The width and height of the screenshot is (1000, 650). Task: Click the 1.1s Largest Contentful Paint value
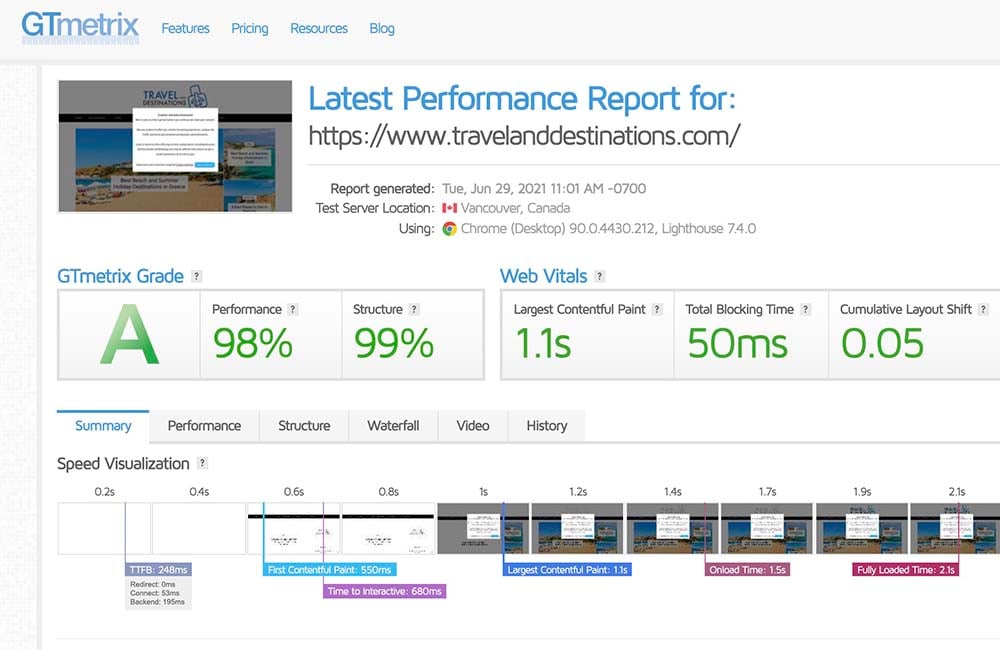point(543,343)
